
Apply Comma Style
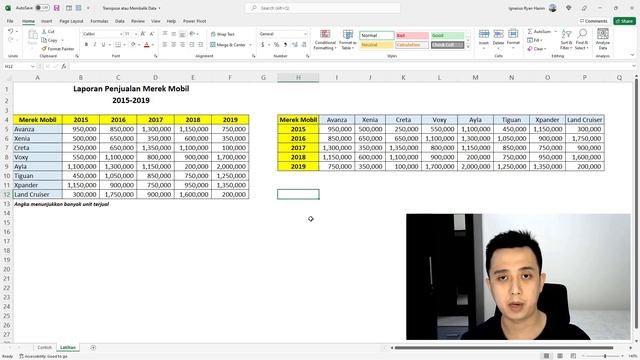pos(285,44)
